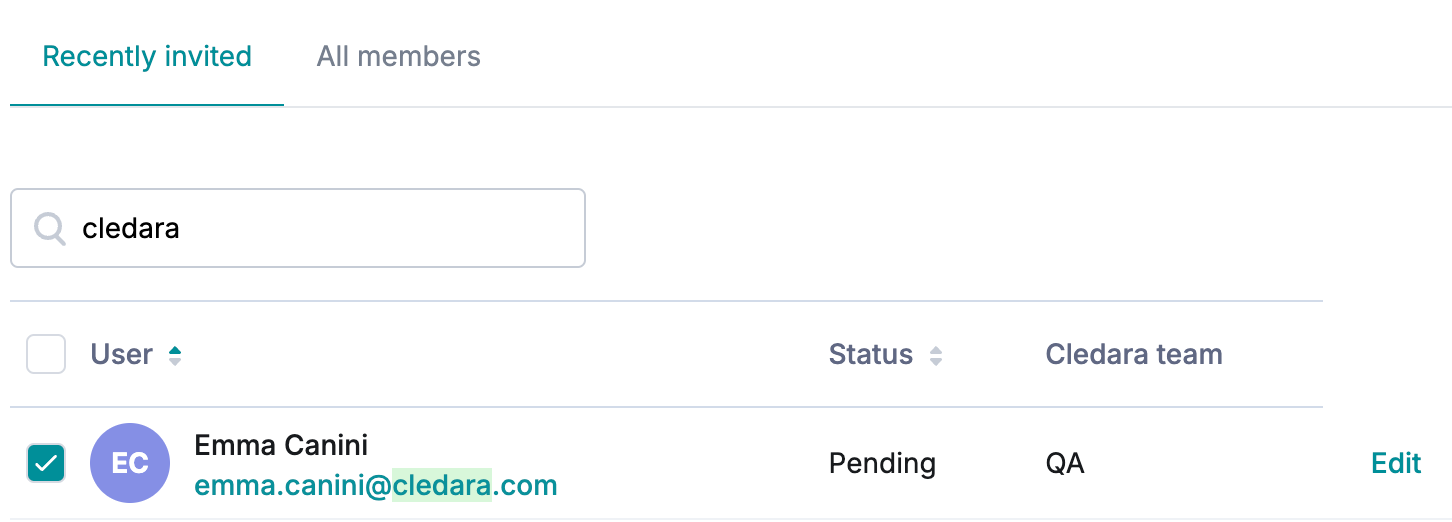Click the sort arrows beside User
1452x522 pixels.
[175, 355]
